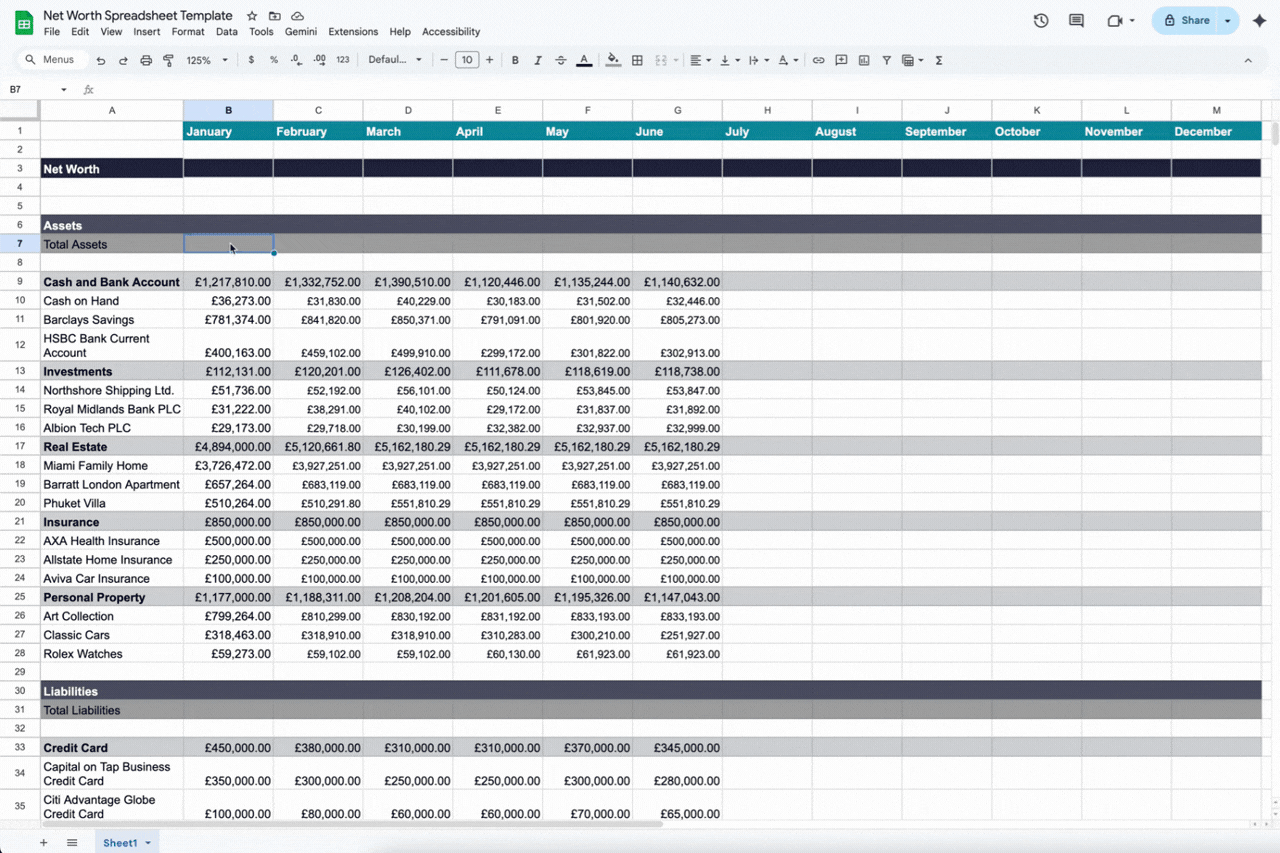Open the comments panel icon

point(1076,20)
